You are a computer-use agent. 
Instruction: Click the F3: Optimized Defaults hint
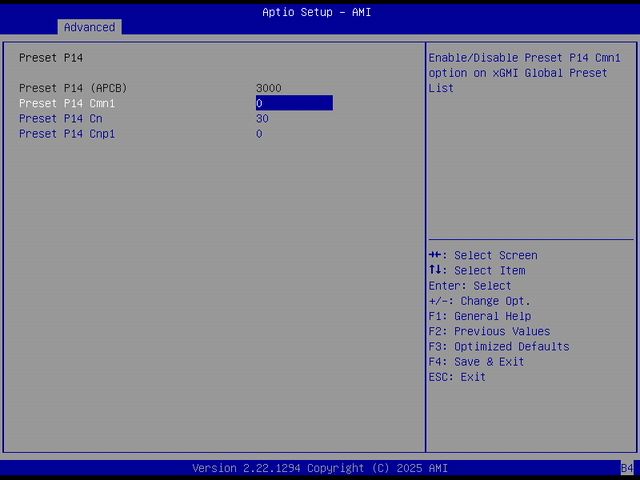pos(499,347)
